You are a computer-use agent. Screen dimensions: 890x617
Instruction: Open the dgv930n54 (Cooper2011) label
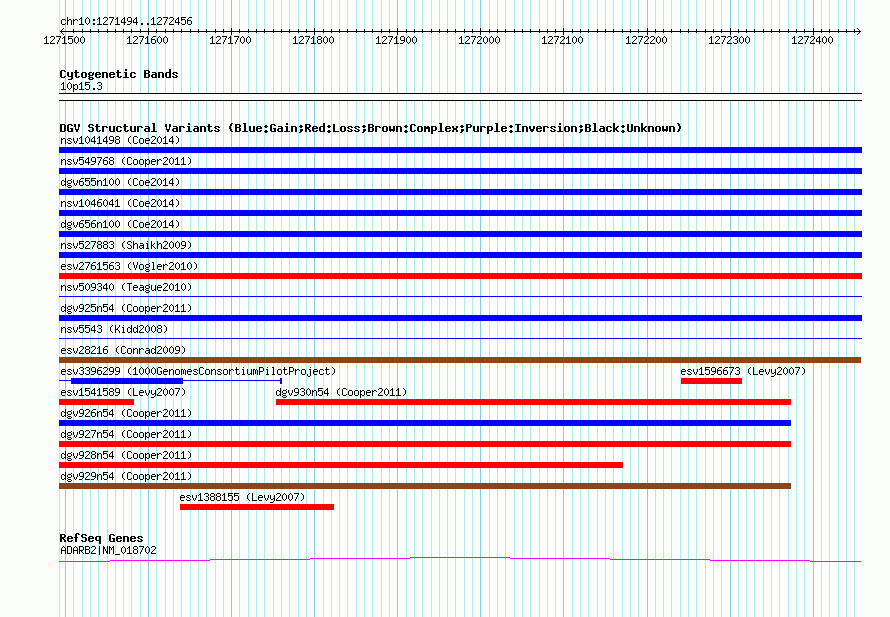[341, 392]
